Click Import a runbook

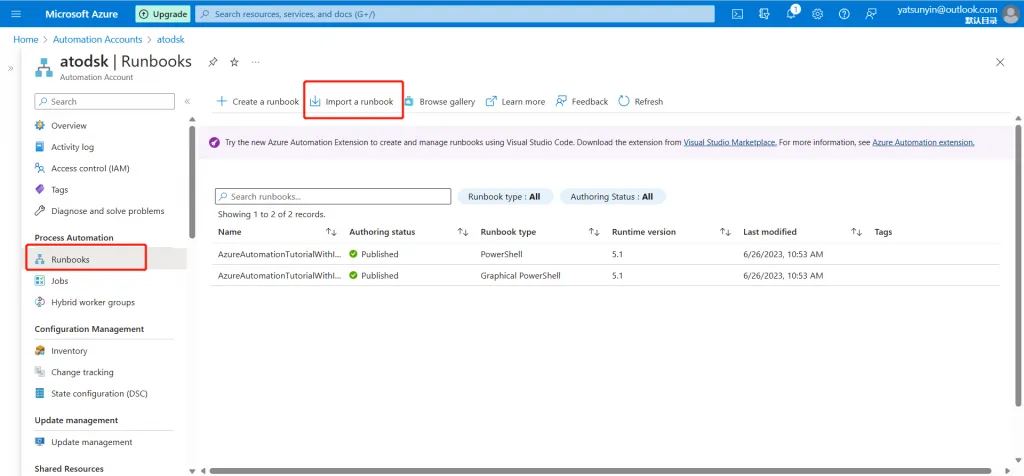351,101
